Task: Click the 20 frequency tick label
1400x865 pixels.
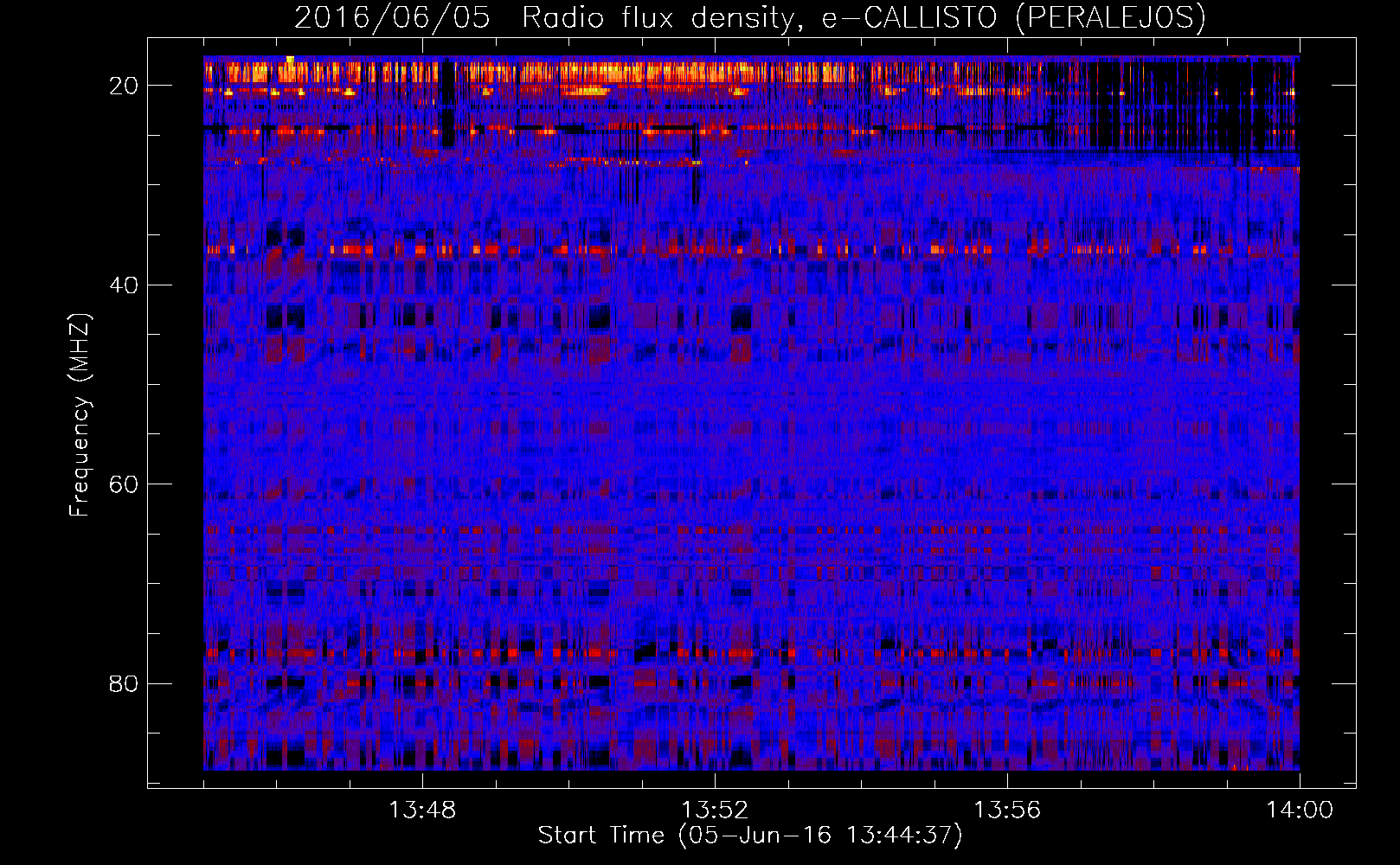Action: [x=124, y=85]
